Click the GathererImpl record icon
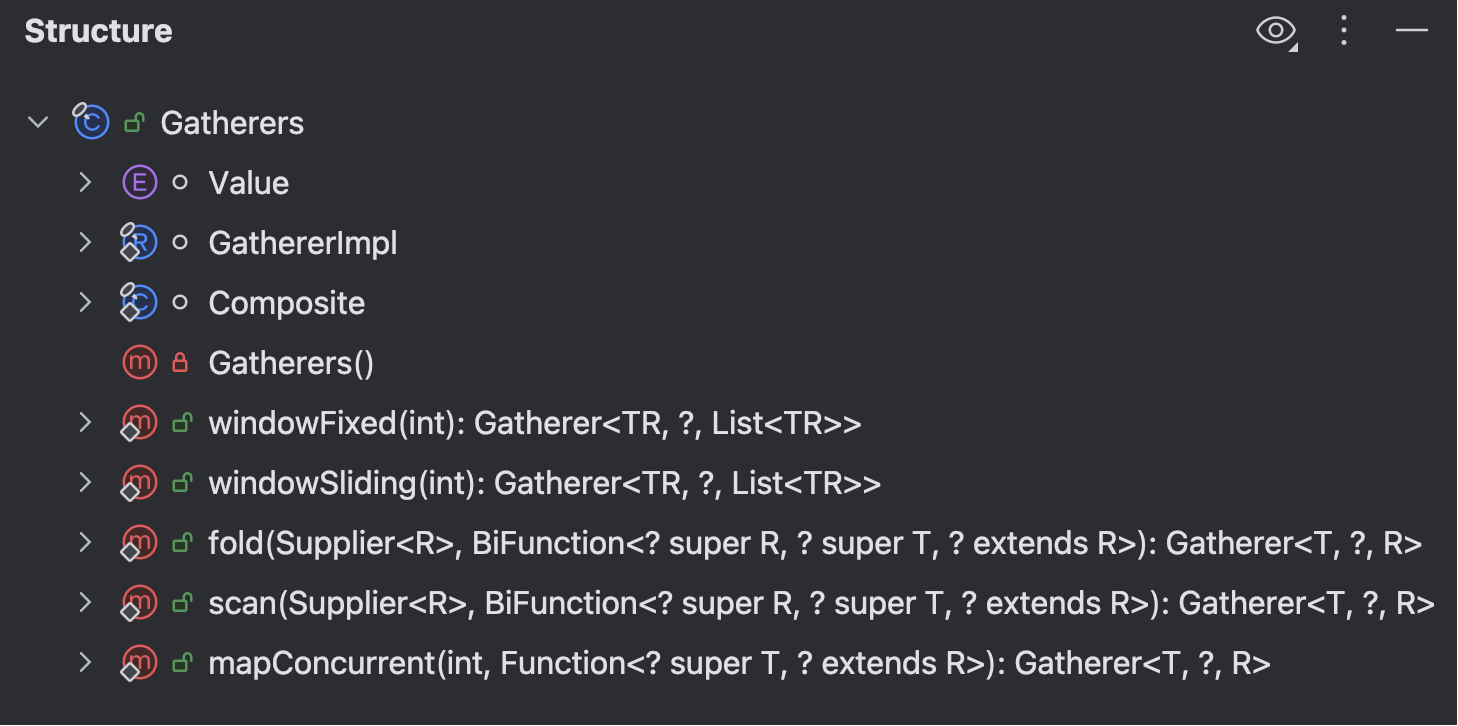The image size is (1458, 726). (x=139, y=243)
